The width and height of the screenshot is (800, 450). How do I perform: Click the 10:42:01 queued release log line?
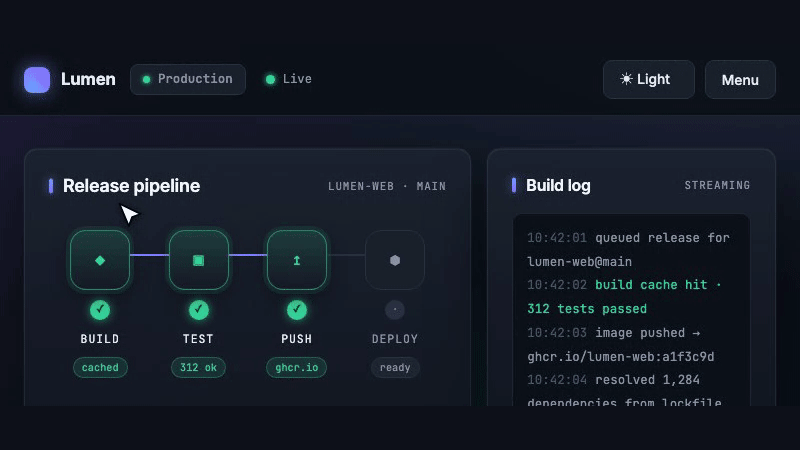tap(629, 249)
